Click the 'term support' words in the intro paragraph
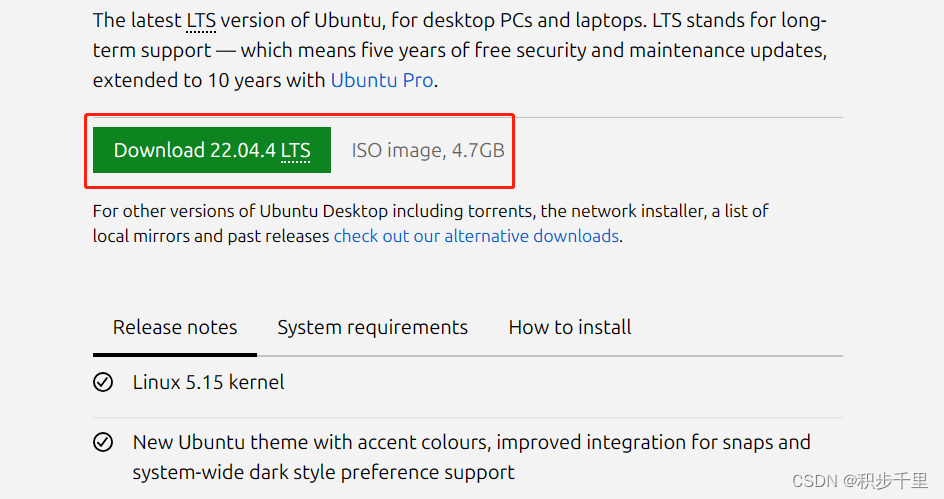This screenshot has height=499, width=944. [x=152, y=51]
